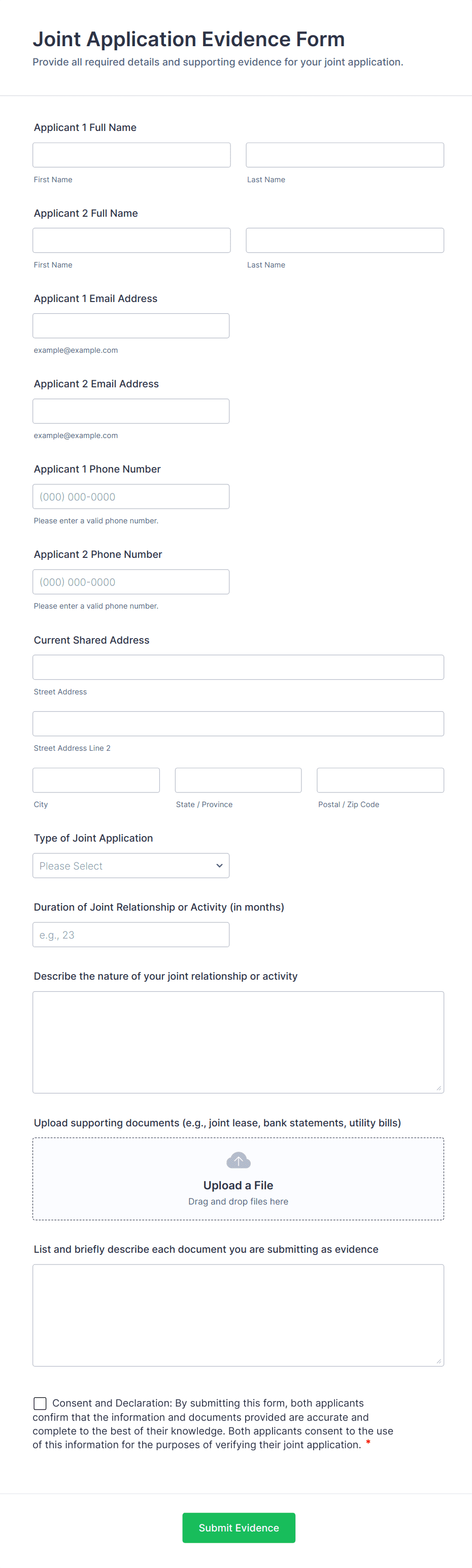
Task: Click the duration in months field
Action: [x=131, y=935]
